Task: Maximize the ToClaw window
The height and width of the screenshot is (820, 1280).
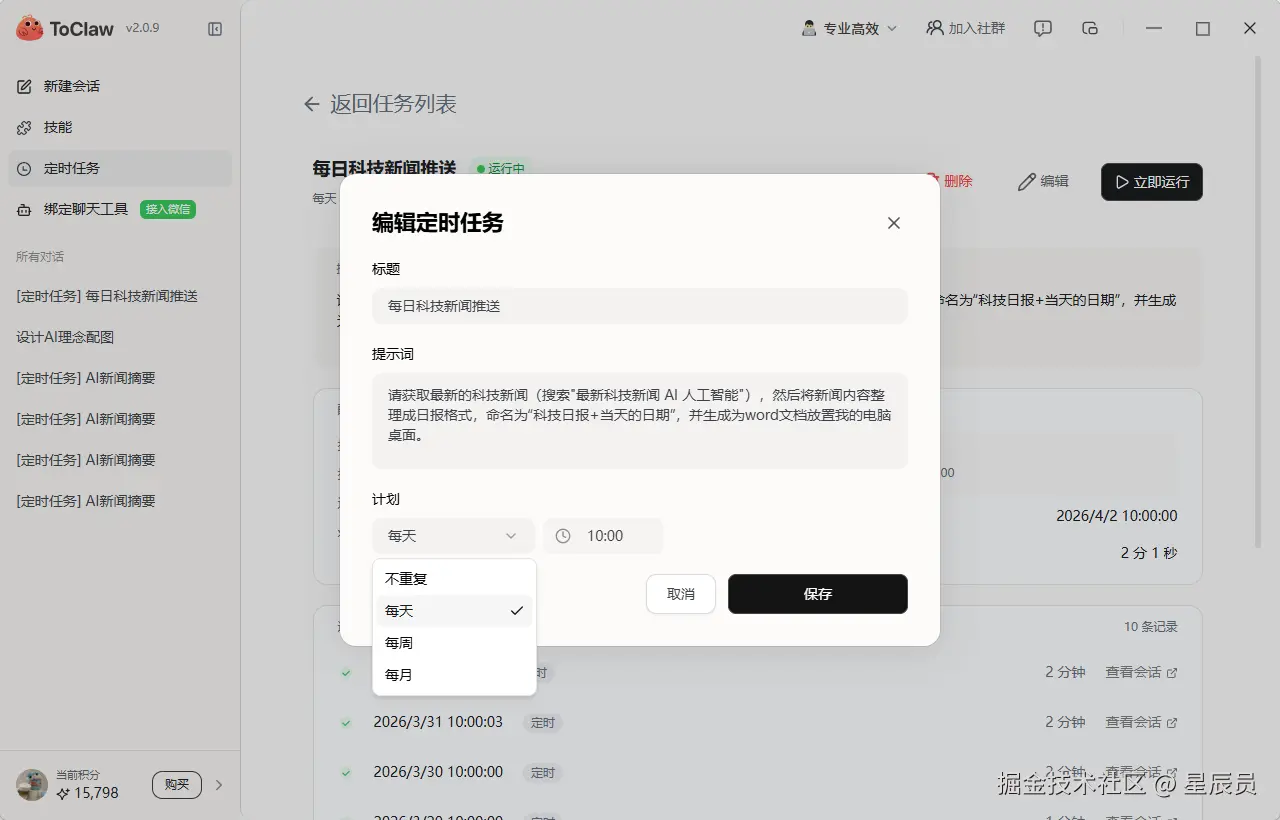Action: [1203, 29]
